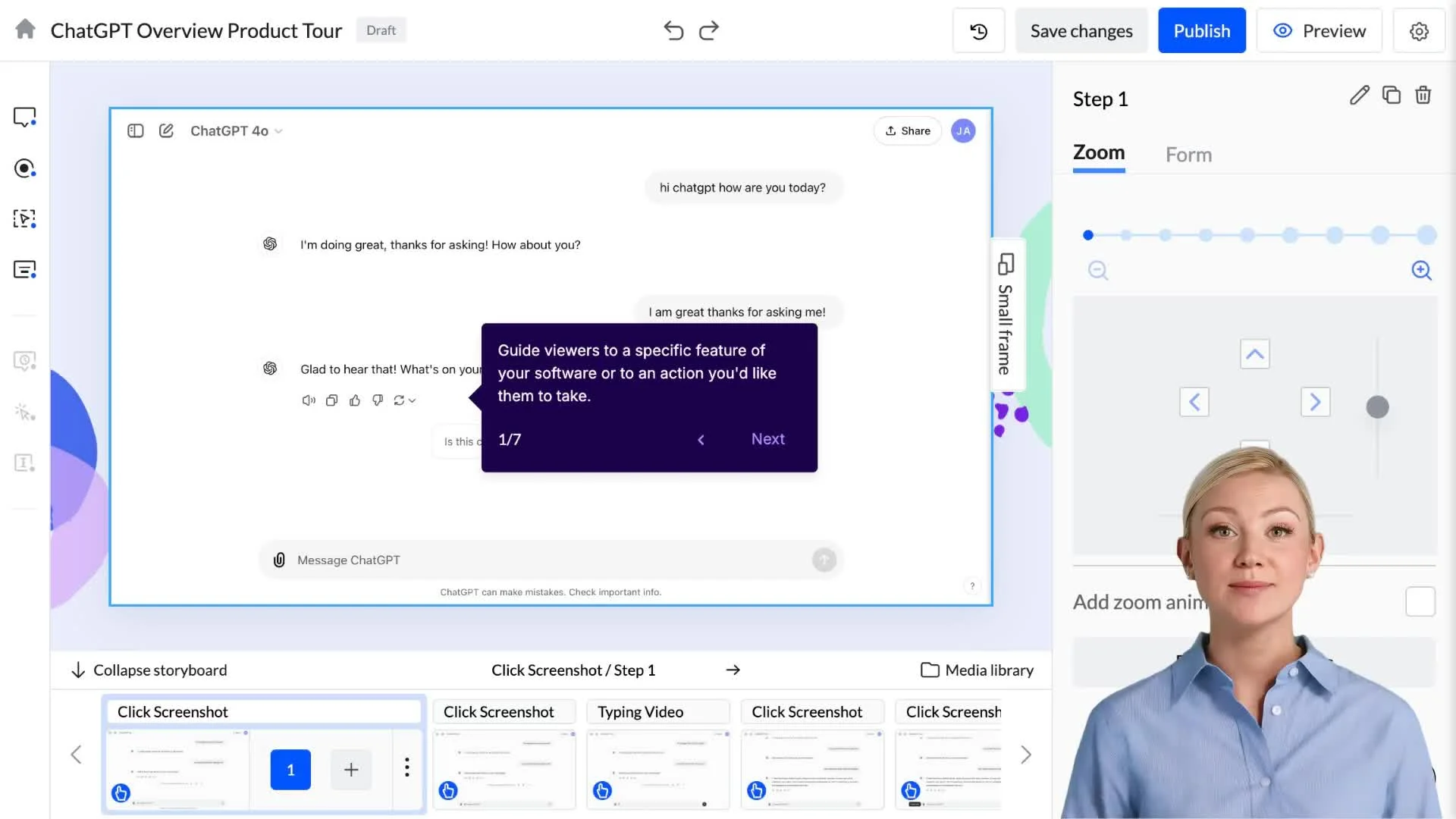Click Save changes button

pos(1081,31)
